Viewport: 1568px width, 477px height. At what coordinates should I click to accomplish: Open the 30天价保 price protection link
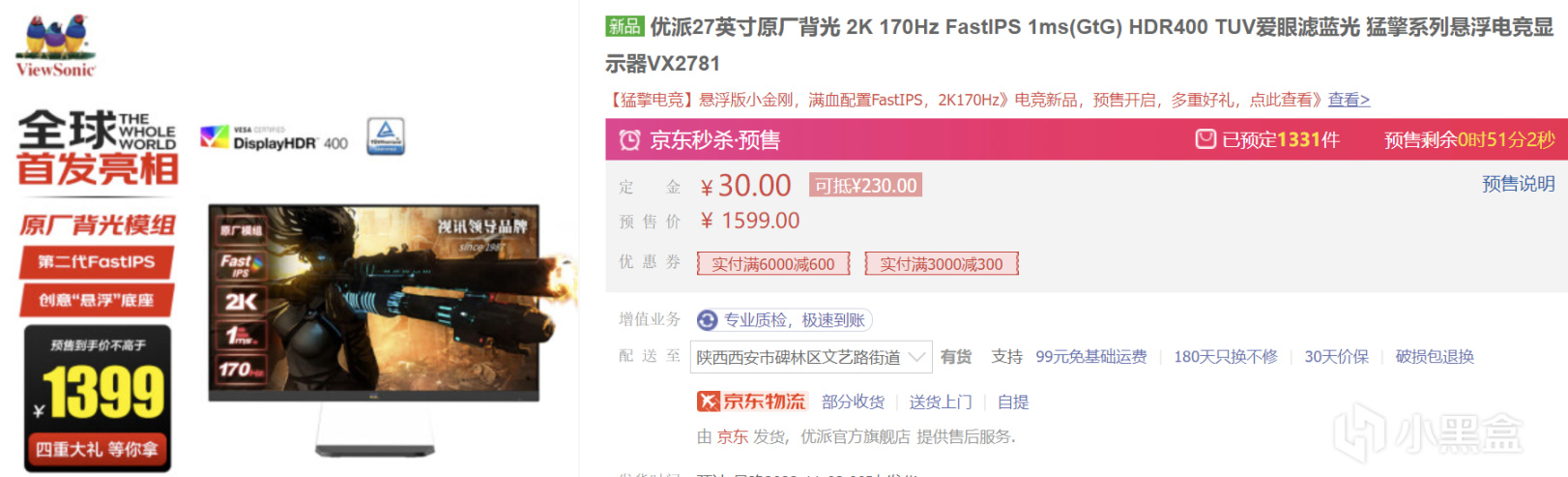[1337, 357]
